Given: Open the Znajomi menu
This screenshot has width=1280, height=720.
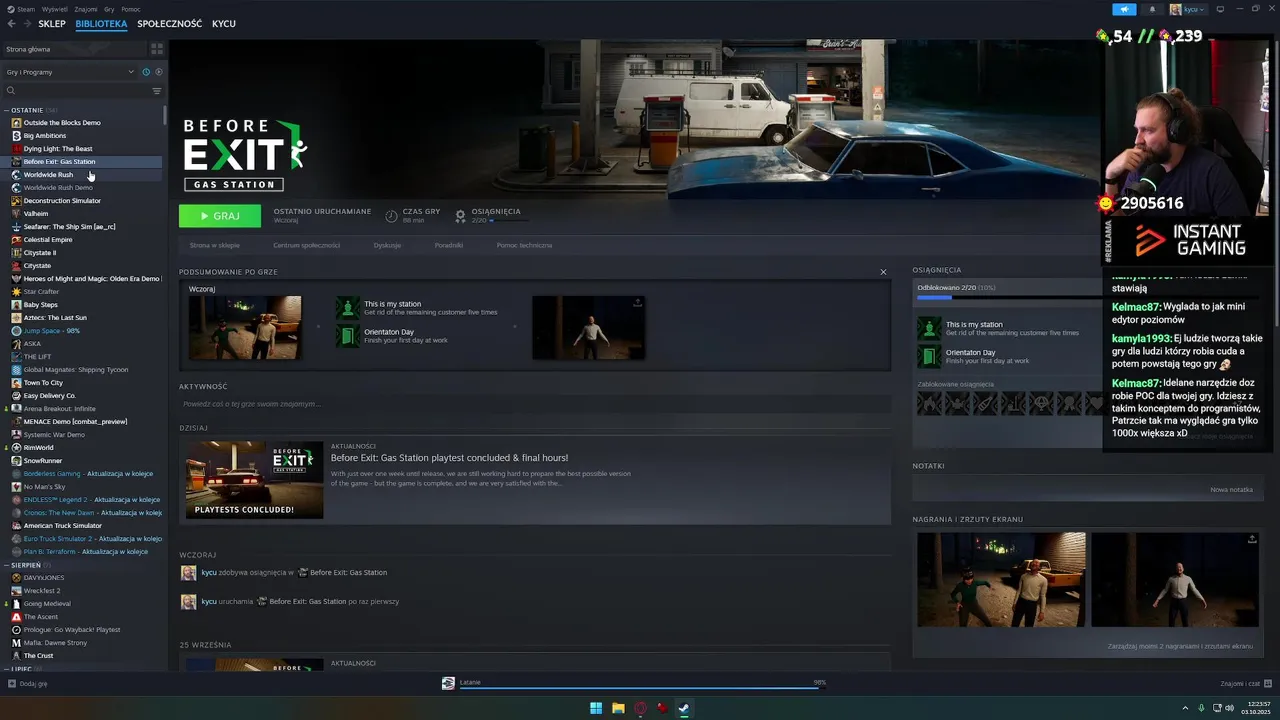Looking at the screenshot, I should click(x=86, y=9).
